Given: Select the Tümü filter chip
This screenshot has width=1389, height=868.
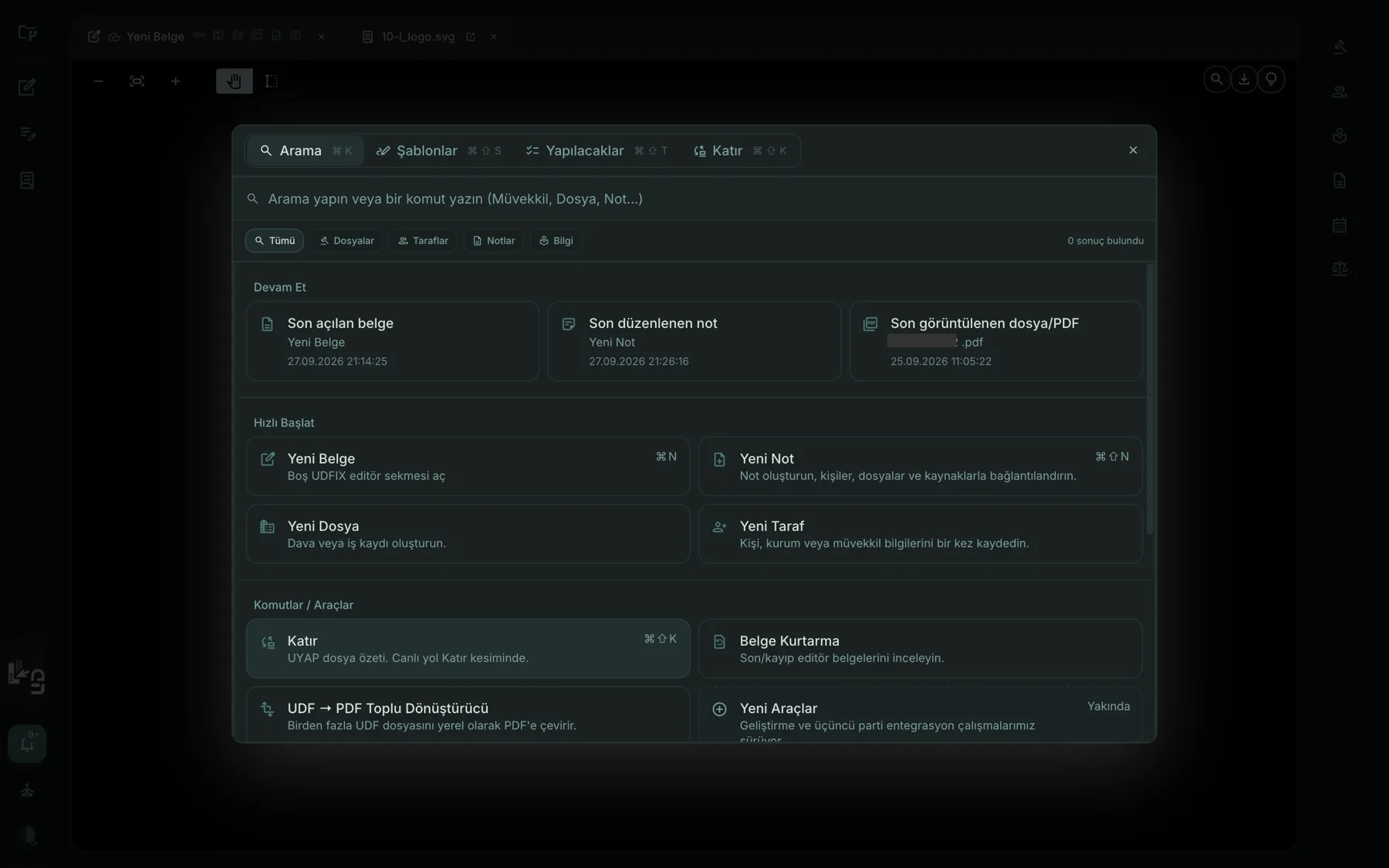Looking at the screenshot, I should click(275, 241).
